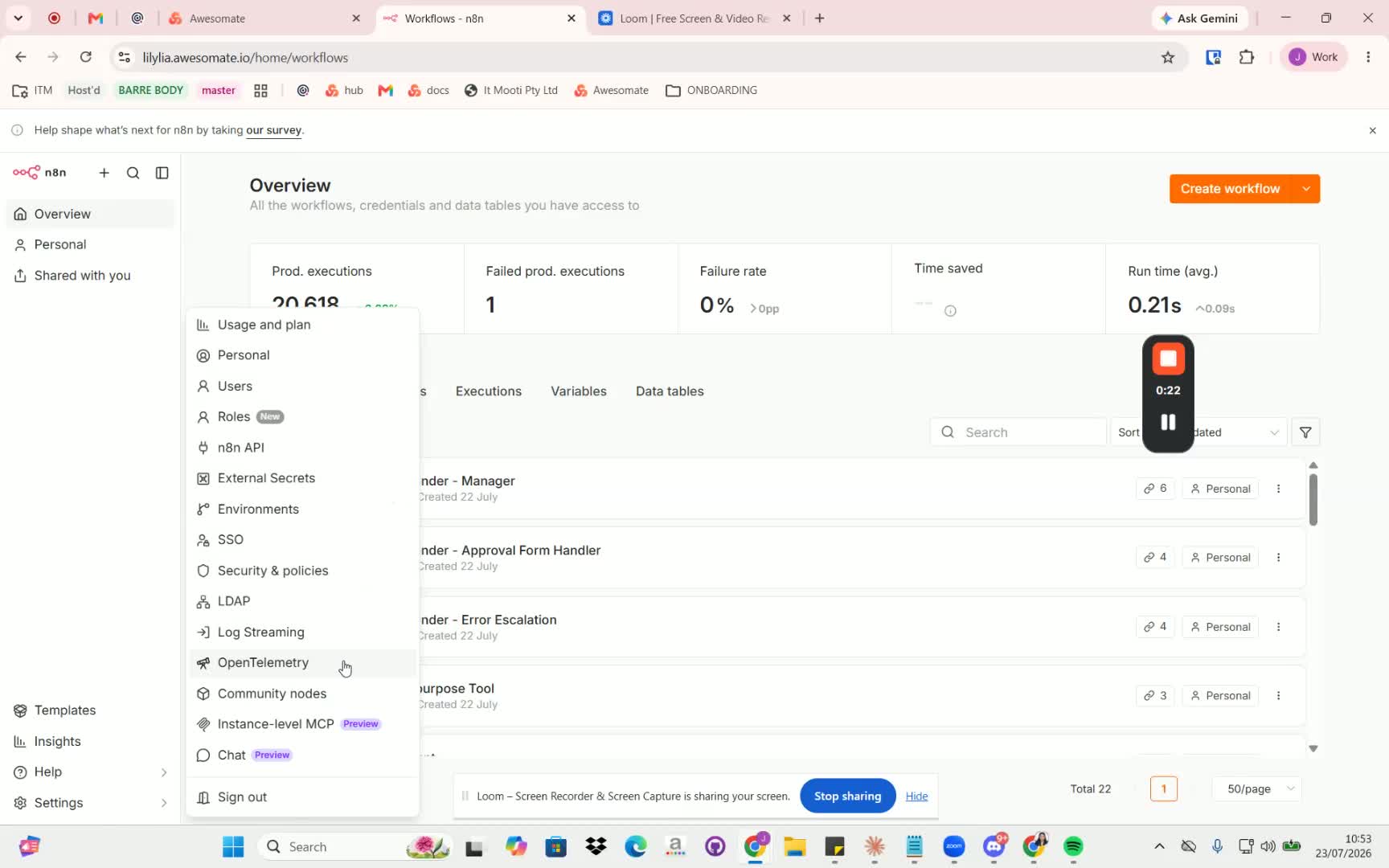Open Zoom from the taskbar
Image resolution: width=1389 pixels, height=868 pixels.
point(954,846)
